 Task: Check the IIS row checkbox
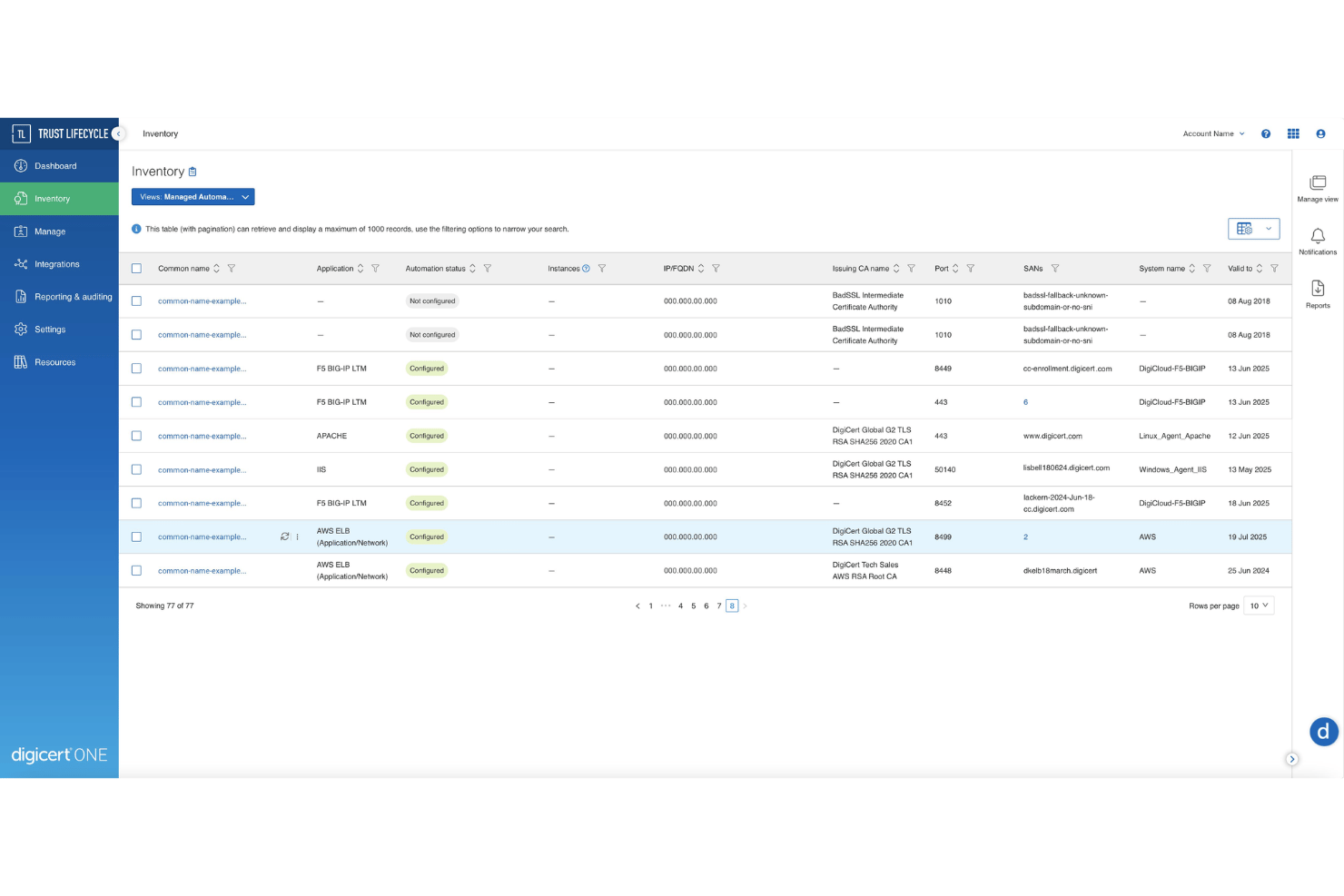[x=136, y=469]
